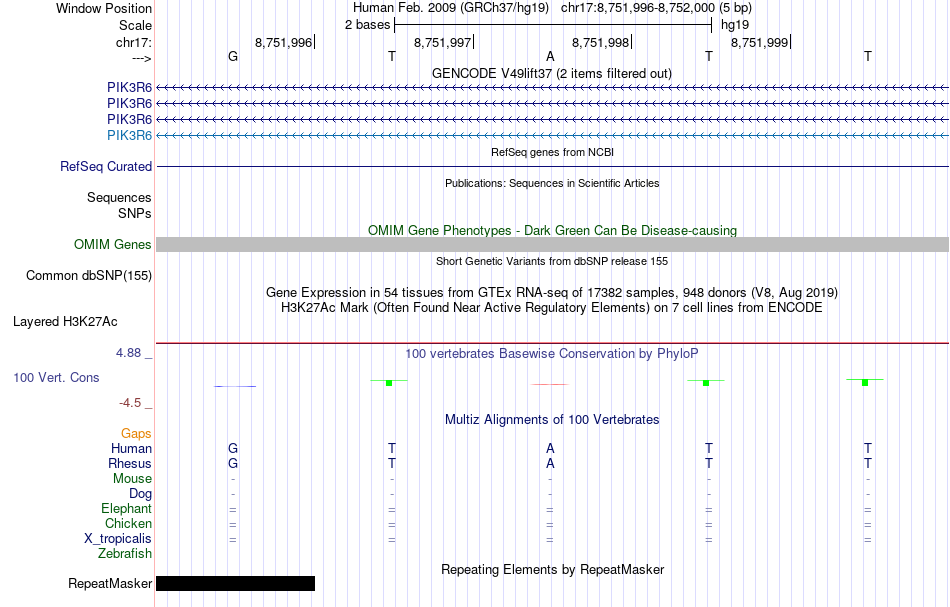Click the OMIM Genes track label
This screenshot has height=607, width=950.
tap(112, 244)
